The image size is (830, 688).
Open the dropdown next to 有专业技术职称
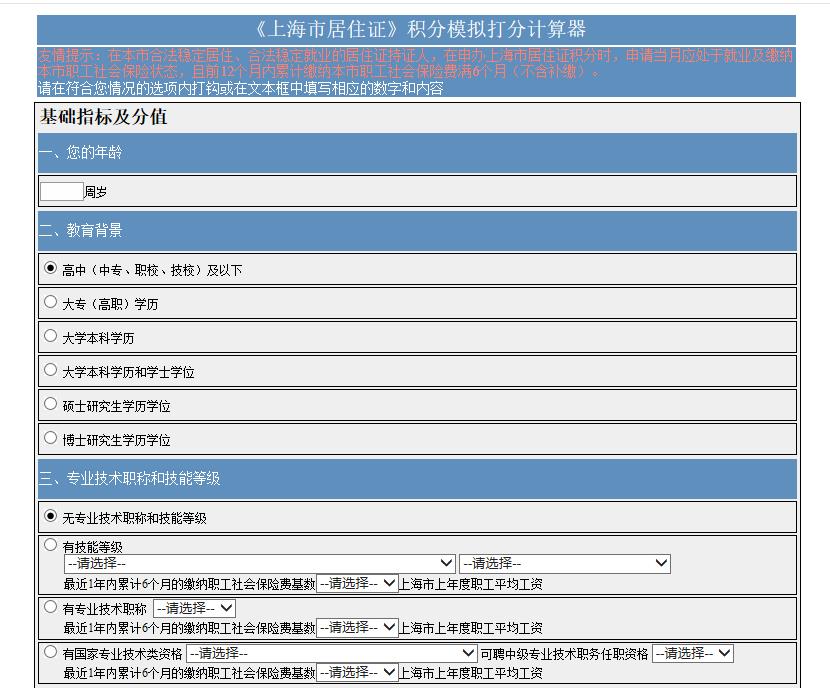coord(194,608)
